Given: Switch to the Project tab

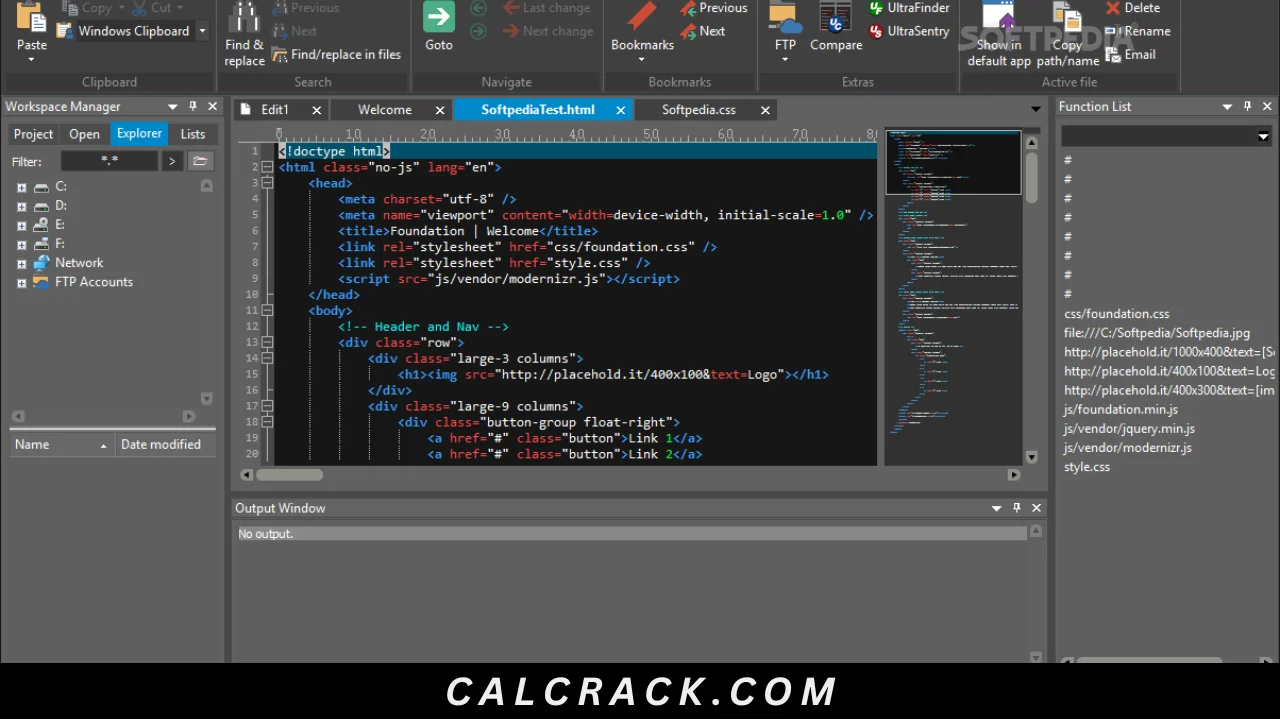Looking at the screenshot, I should pyautogui.click(x=33, y=134).
